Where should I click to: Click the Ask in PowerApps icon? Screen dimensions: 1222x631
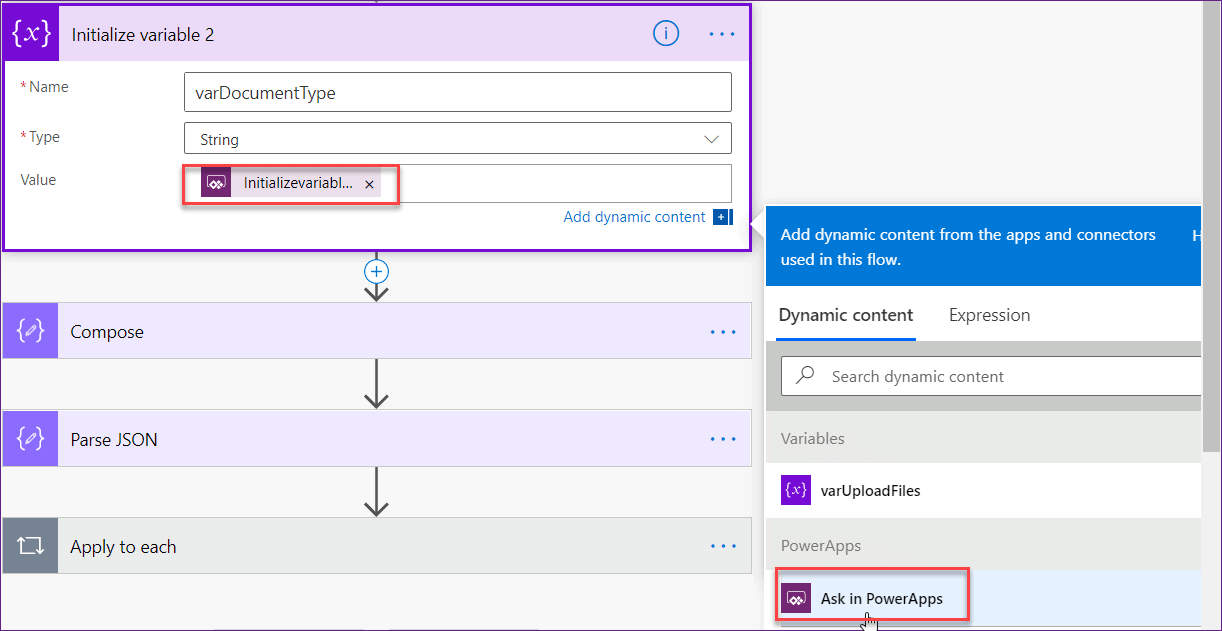796,597
